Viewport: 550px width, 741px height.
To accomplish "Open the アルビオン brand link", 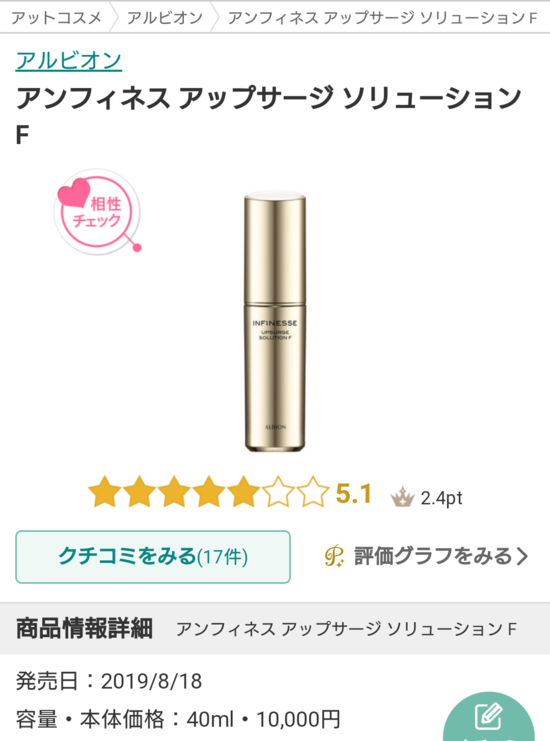I will point(69,61).
